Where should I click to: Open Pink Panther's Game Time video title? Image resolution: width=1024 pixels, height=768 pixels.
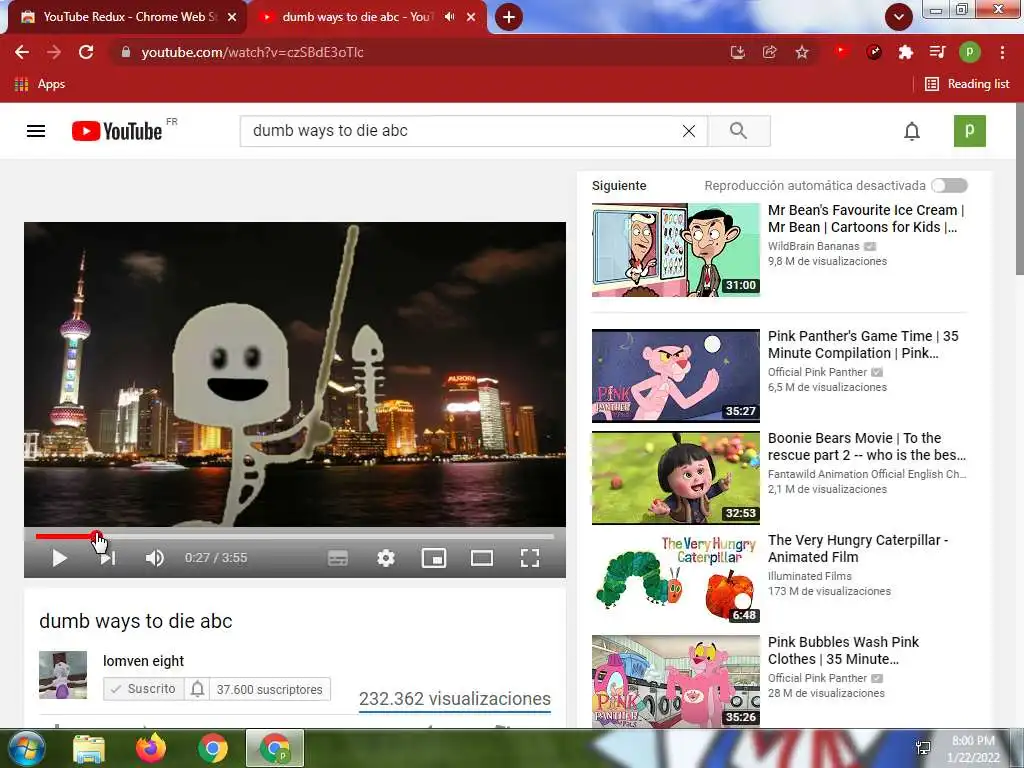click(863, 345)
